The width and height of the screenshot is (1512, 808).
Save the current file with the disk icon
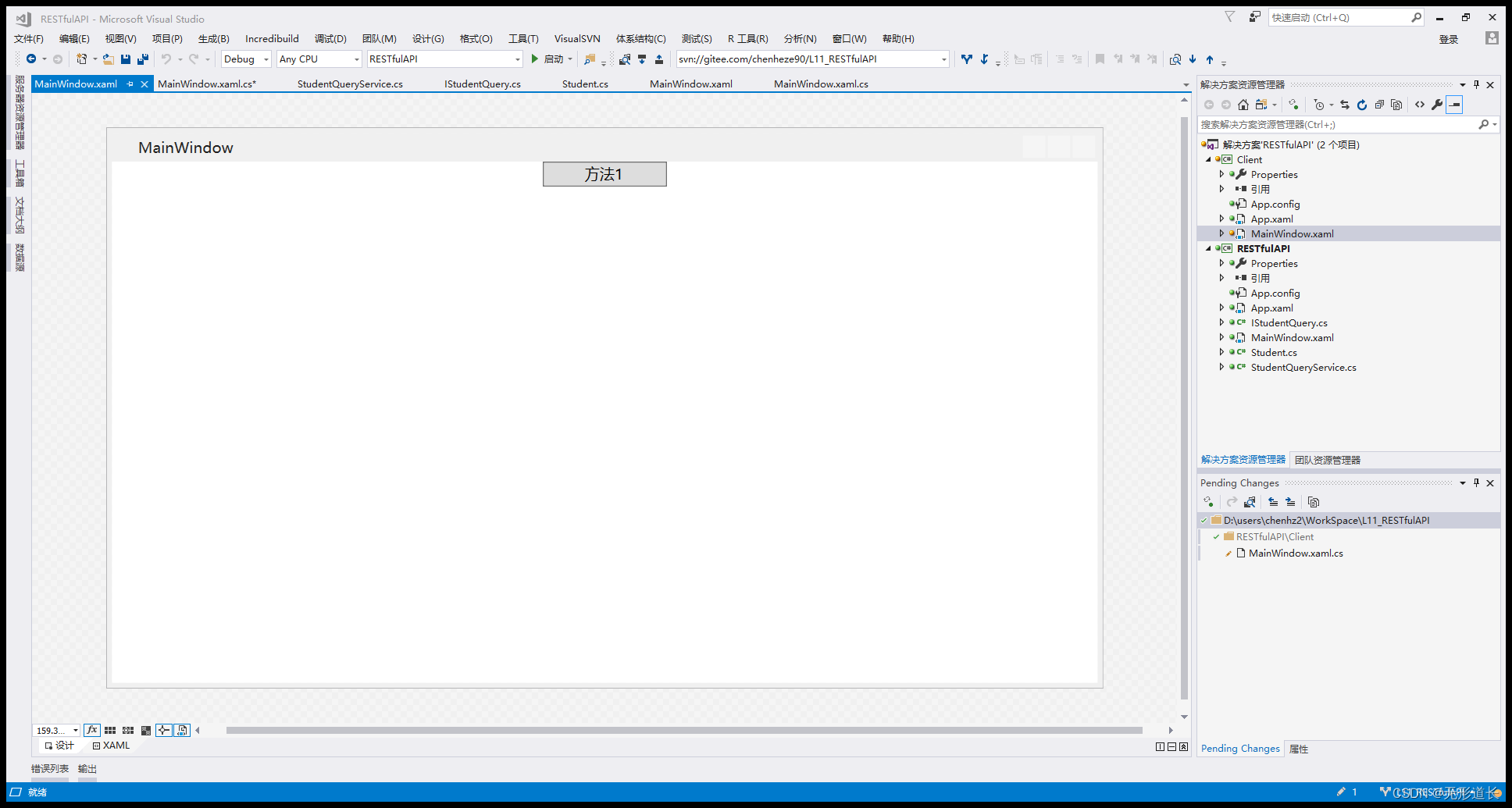coord(126,59)
